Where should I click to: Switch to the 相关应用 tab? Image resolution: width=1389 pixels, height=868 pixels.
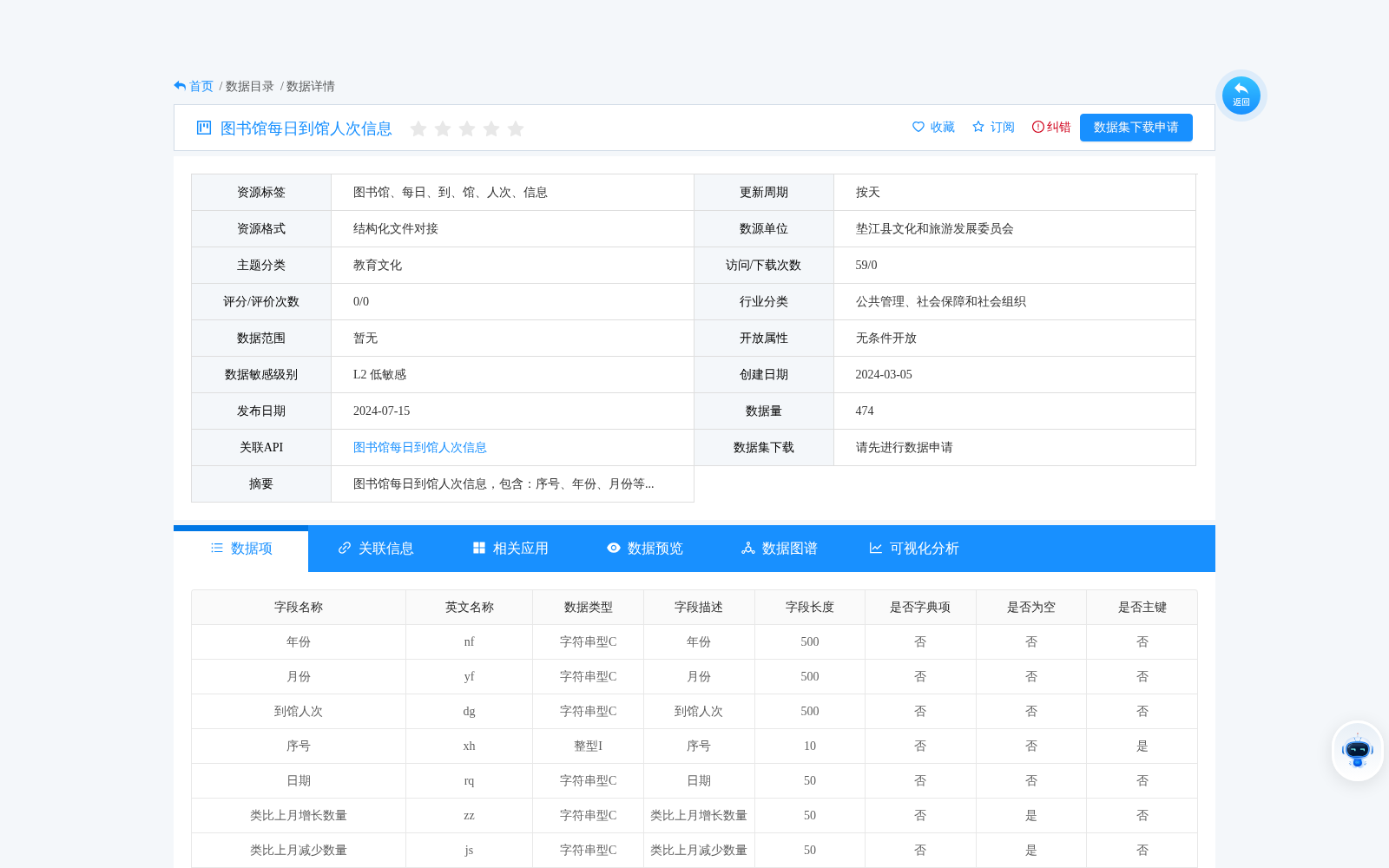click(510, 549)
